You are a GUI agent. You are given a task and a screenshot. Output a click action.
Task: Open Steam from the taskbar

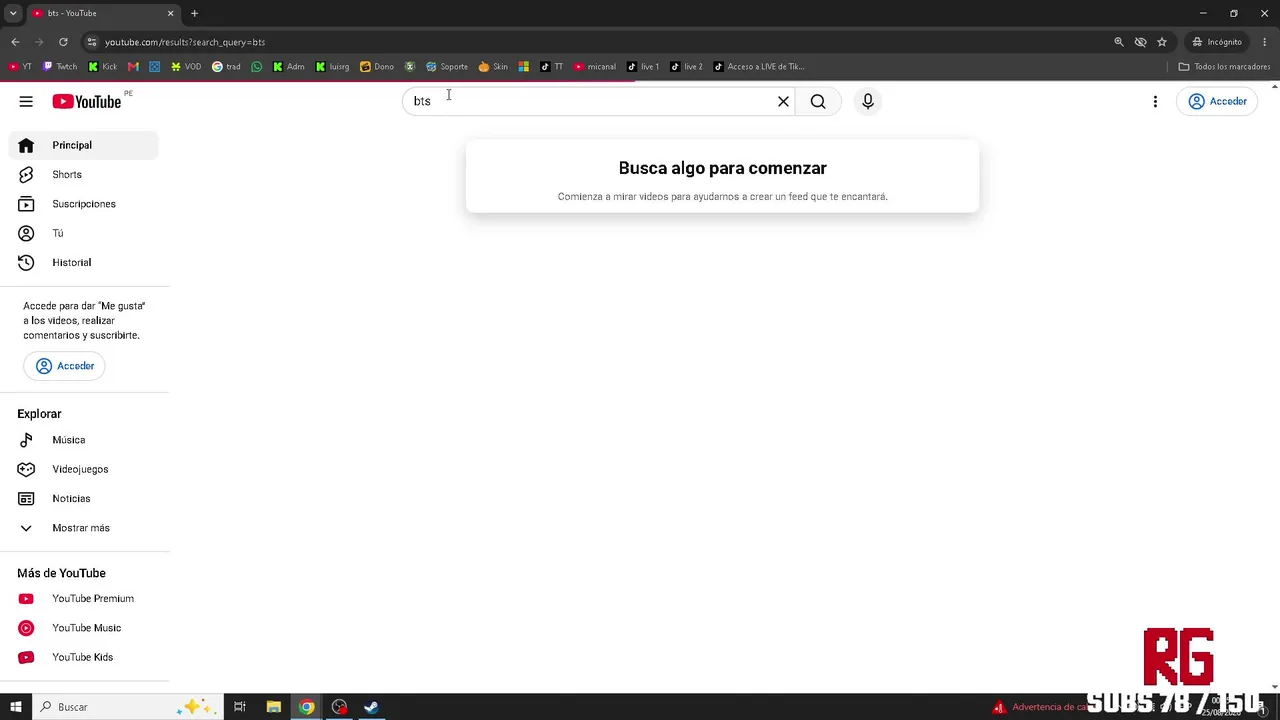click(x=371, y=707)
